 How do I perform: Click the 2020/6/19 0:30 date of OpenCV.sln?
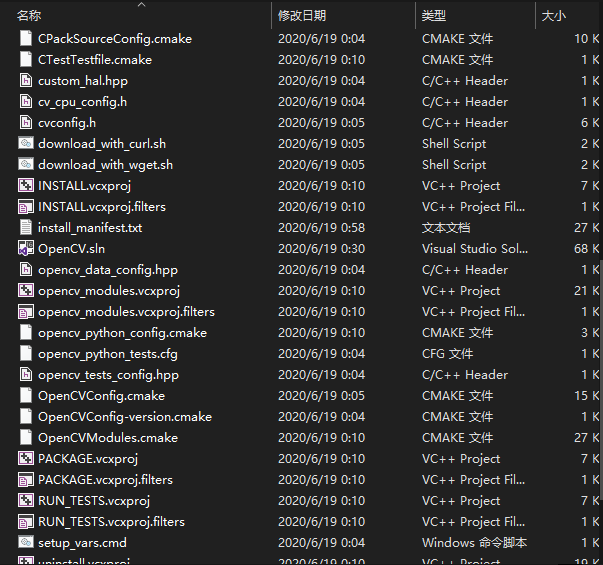[321, 249]
